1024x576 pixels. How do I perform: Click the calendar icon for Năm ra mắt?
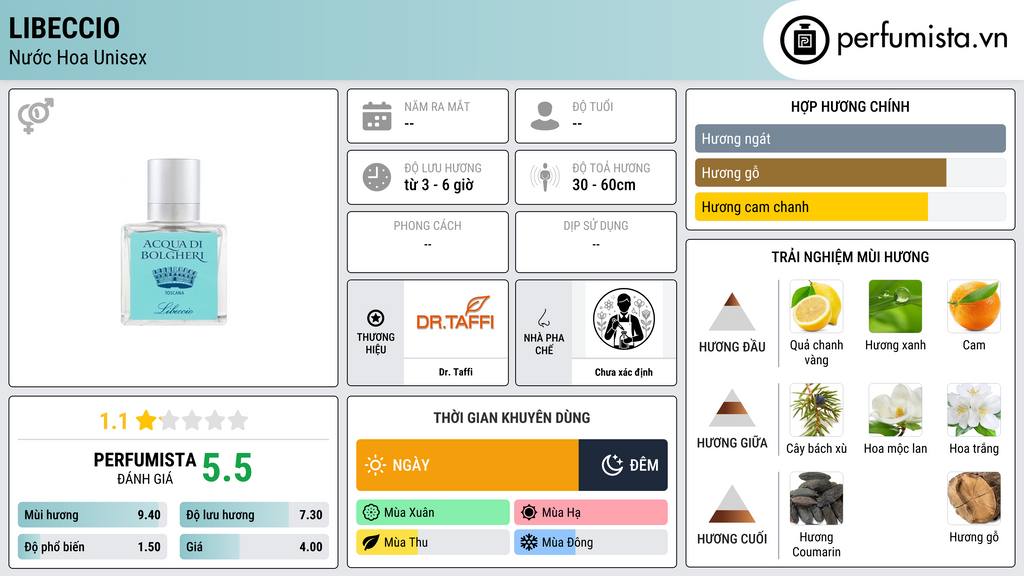(377, 116)
